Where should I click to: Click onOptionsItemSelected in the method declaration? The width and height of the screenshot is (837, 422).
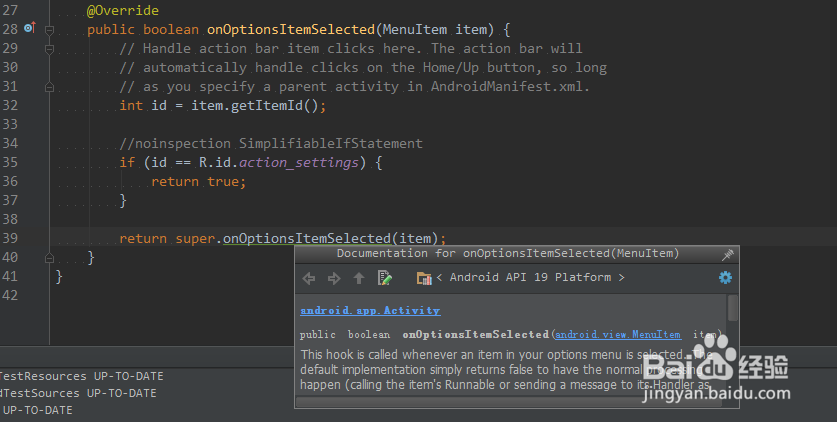(291, 30)
